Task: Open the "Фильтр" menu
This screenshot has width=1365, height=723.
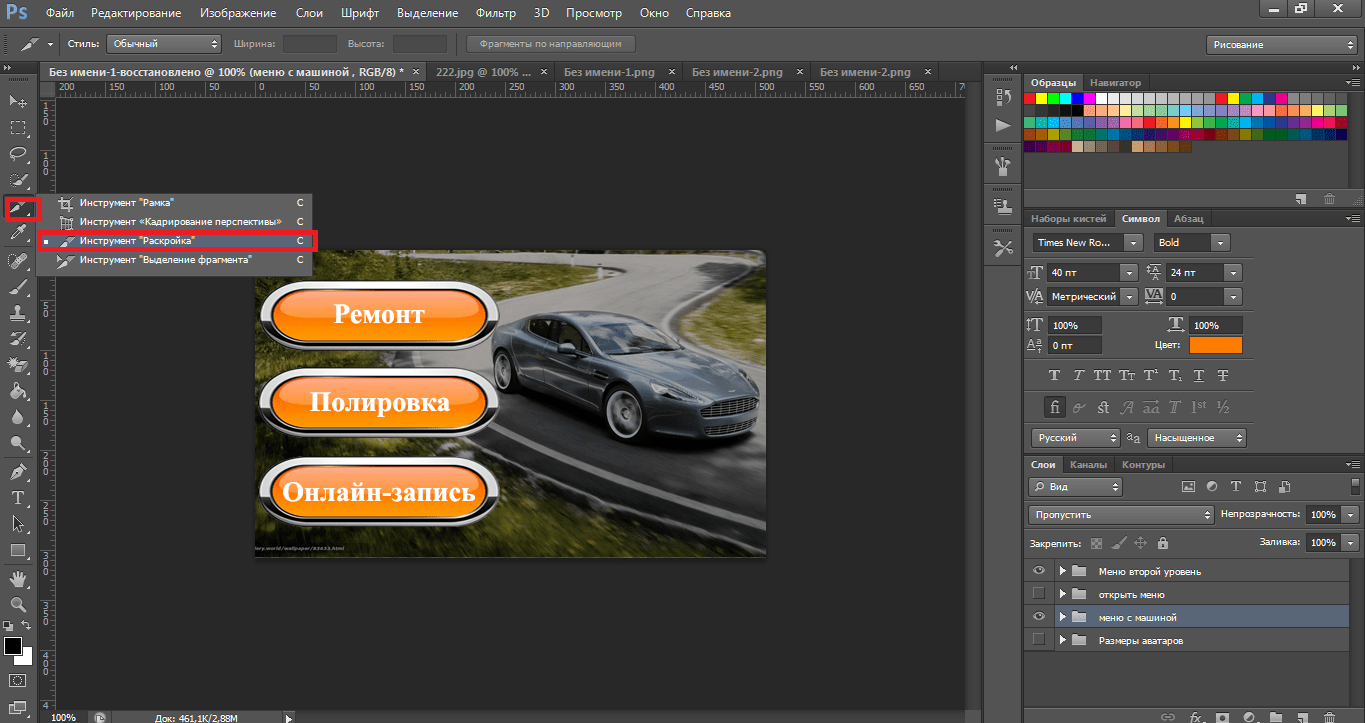Action: (x=495, y=13)
